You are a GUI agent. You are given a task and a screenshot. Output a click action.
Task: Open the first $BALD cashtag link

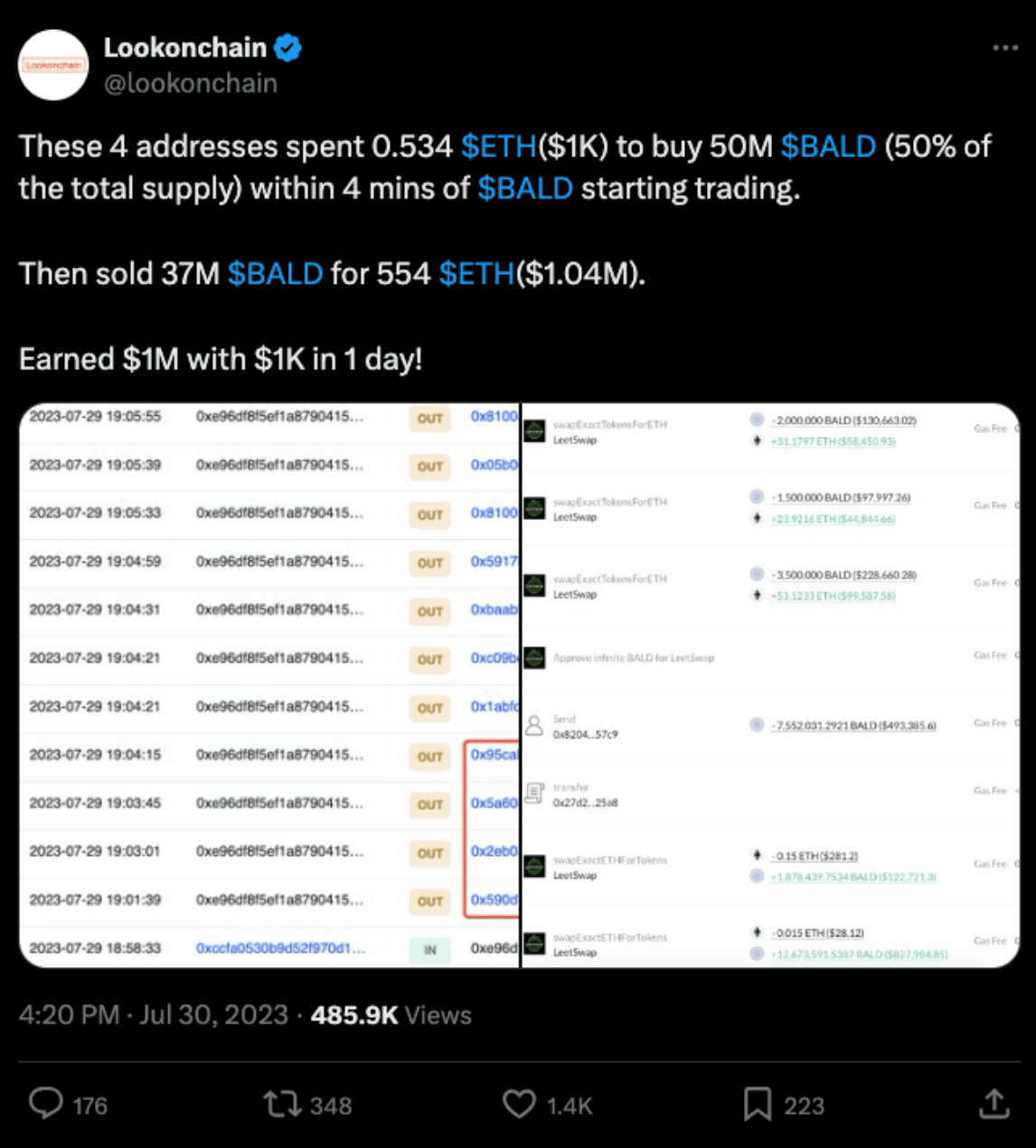pyautogui.click(x=828, y=146)
